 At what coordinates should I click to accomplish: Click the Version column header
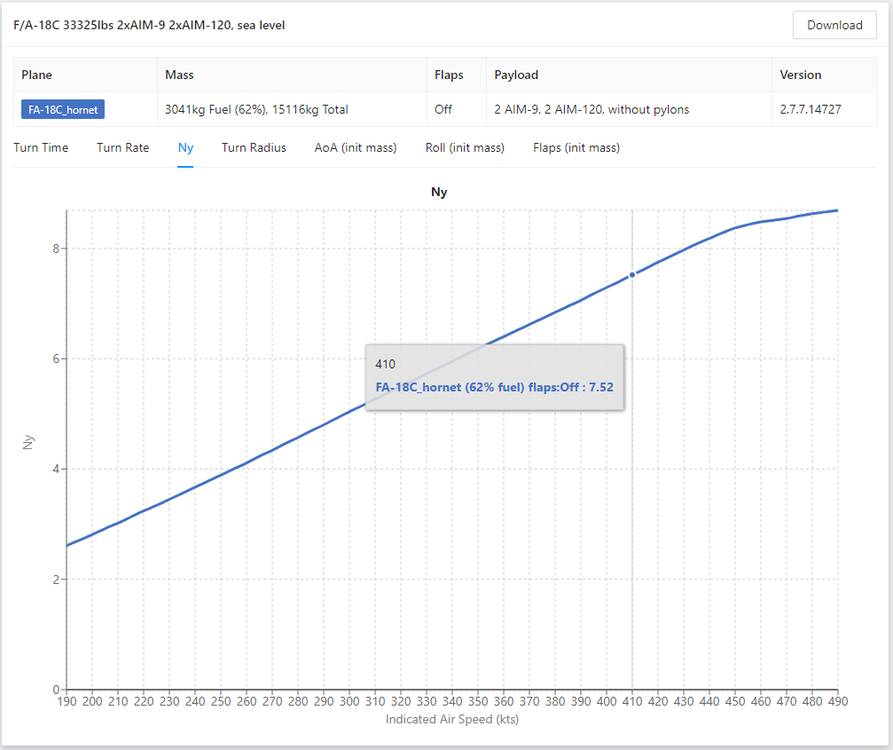tap(800, 75)
